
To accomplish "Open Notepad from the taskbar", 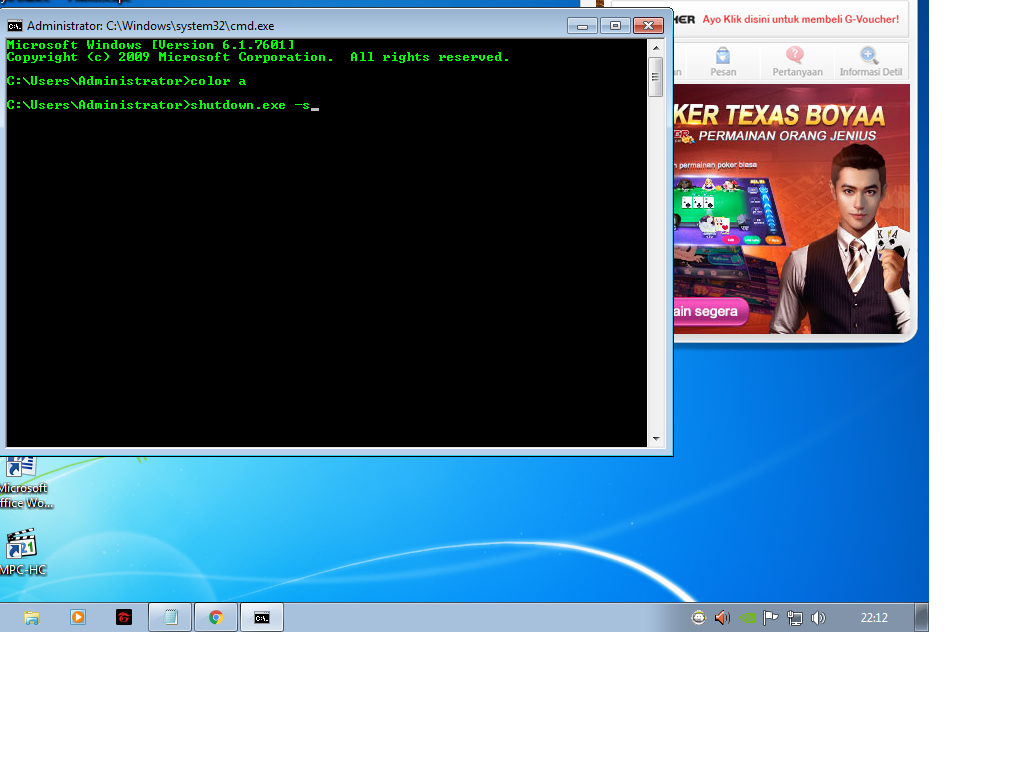I will [x=169, y=617].
